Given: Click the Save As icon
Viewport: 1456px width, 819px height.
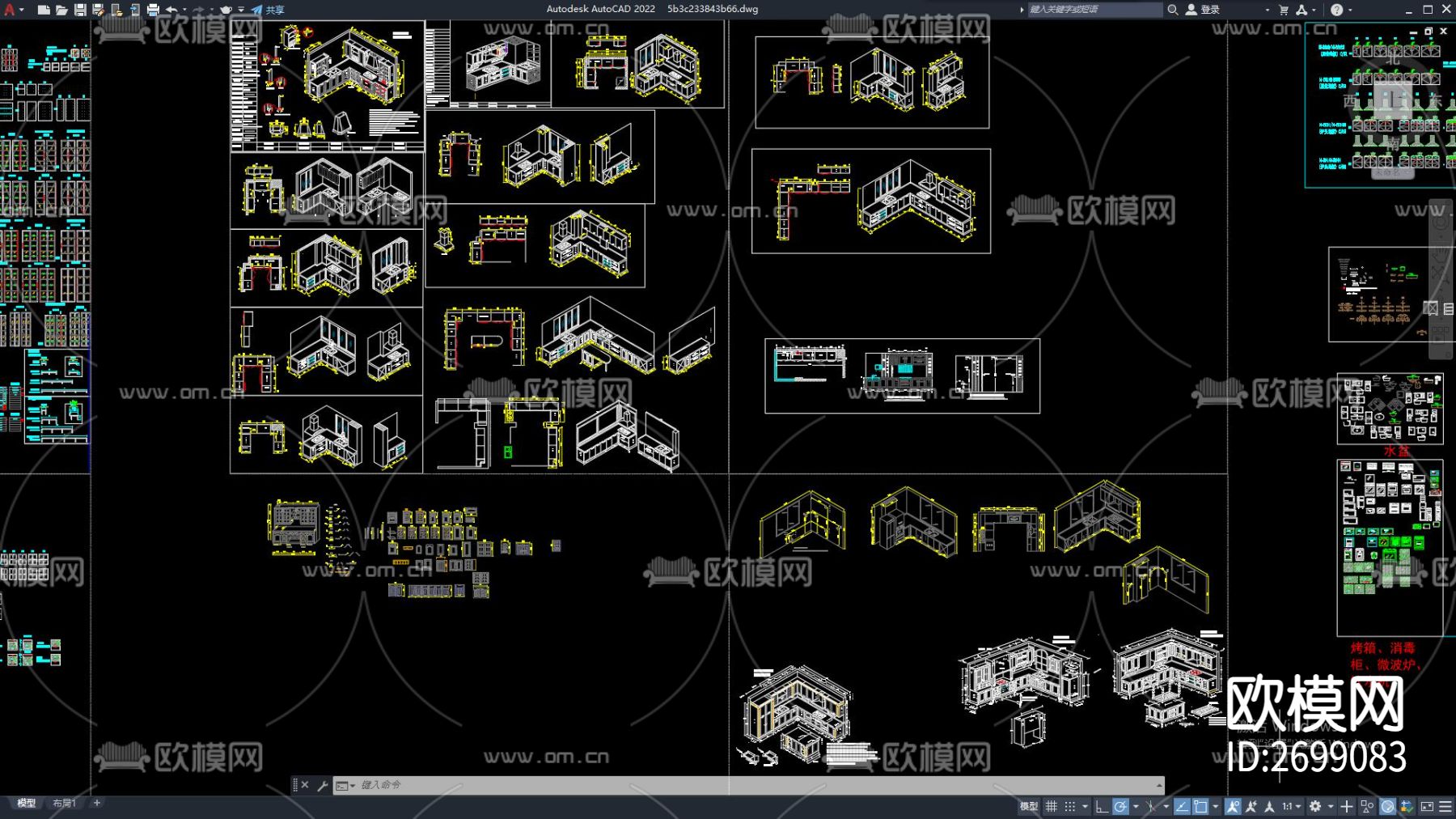Looking at the screenshot, I should (x=98, y=10).
